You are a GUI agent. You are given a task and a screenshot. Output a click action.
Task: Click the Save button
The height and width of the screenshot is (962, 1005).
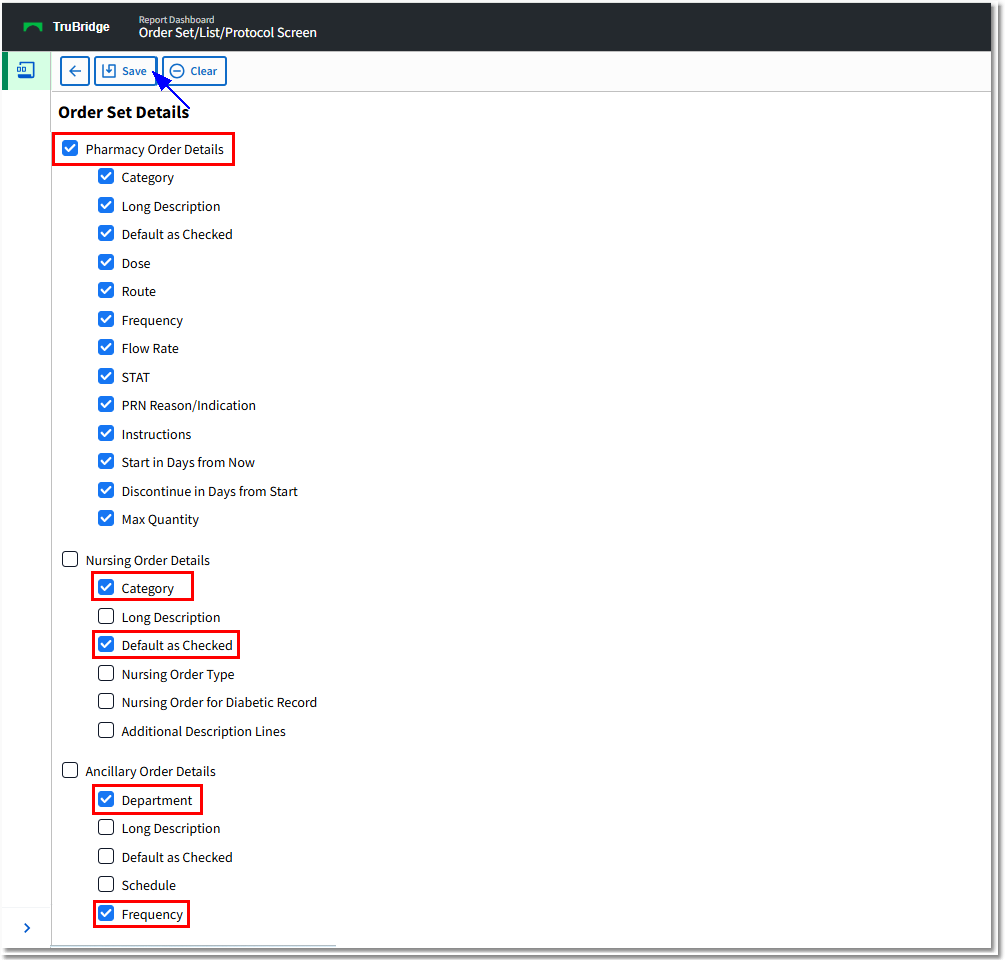click(x=126, y=70)
